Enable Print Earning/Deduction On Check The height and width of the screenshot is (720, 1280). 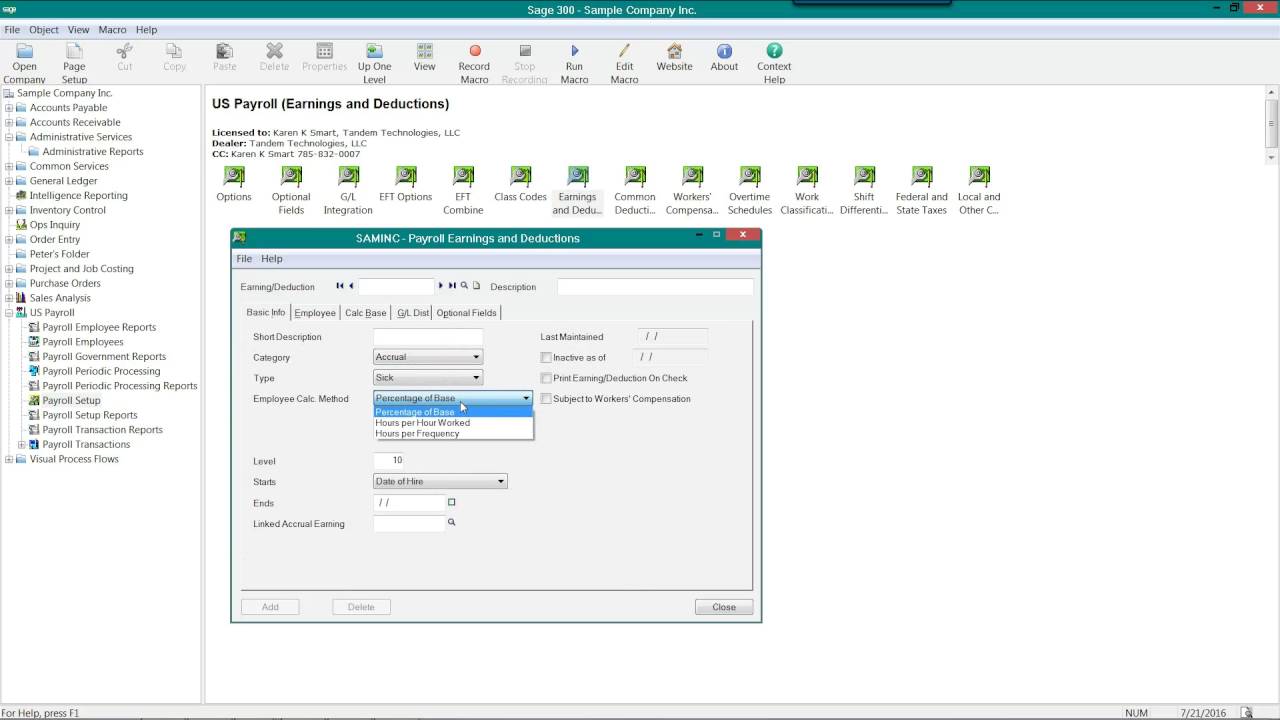546,378
